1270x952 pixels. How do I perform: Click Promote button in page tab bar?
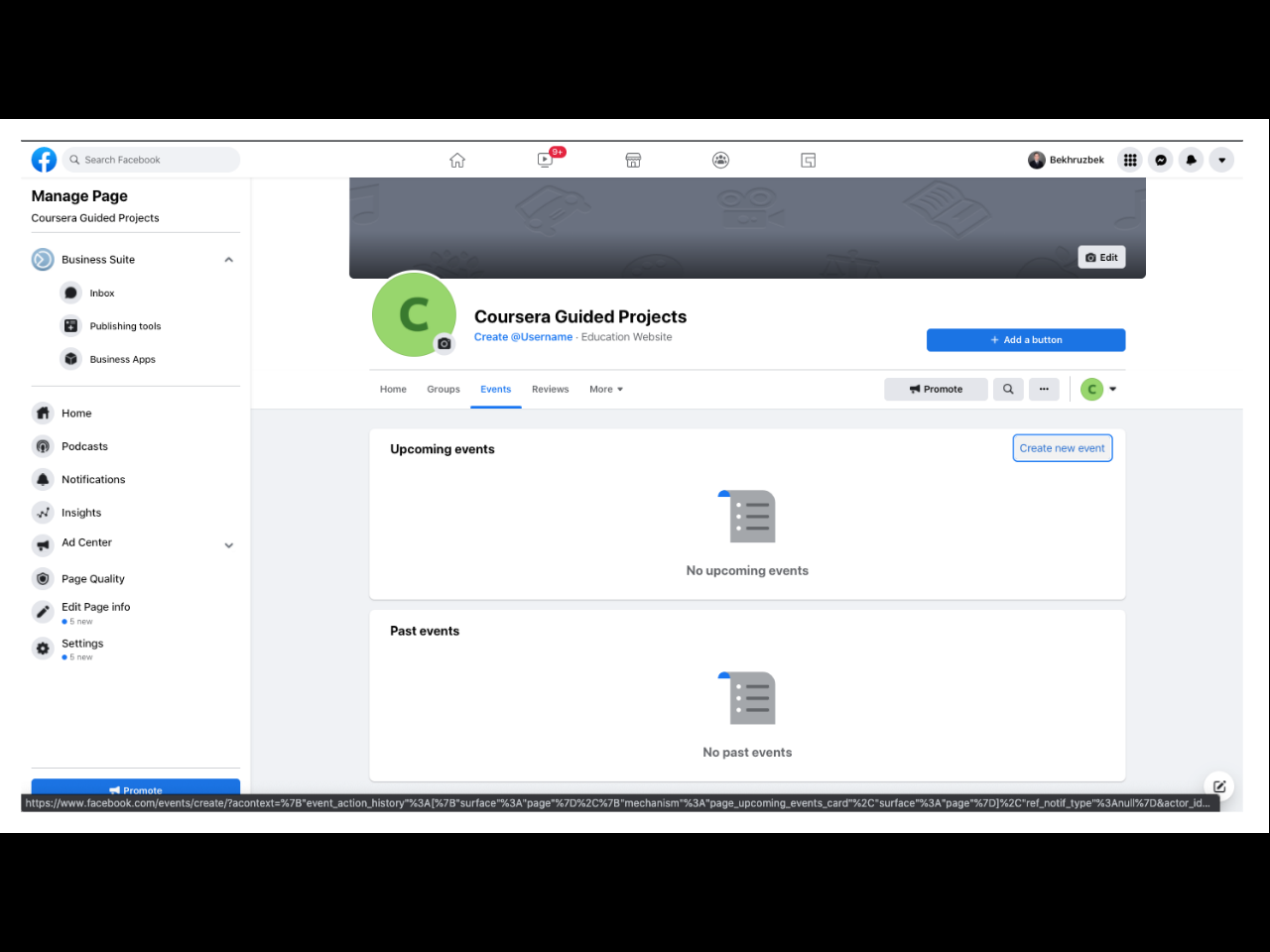(x=936, y=390)
